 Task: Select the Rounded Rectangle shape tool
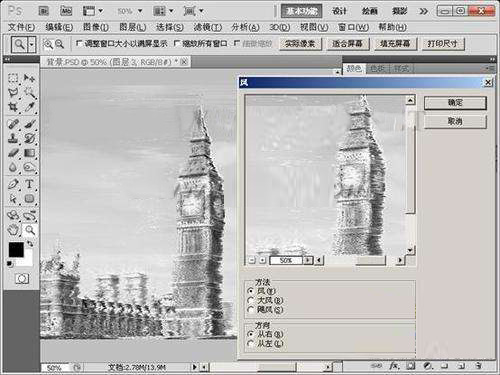[x=29, y=199]
